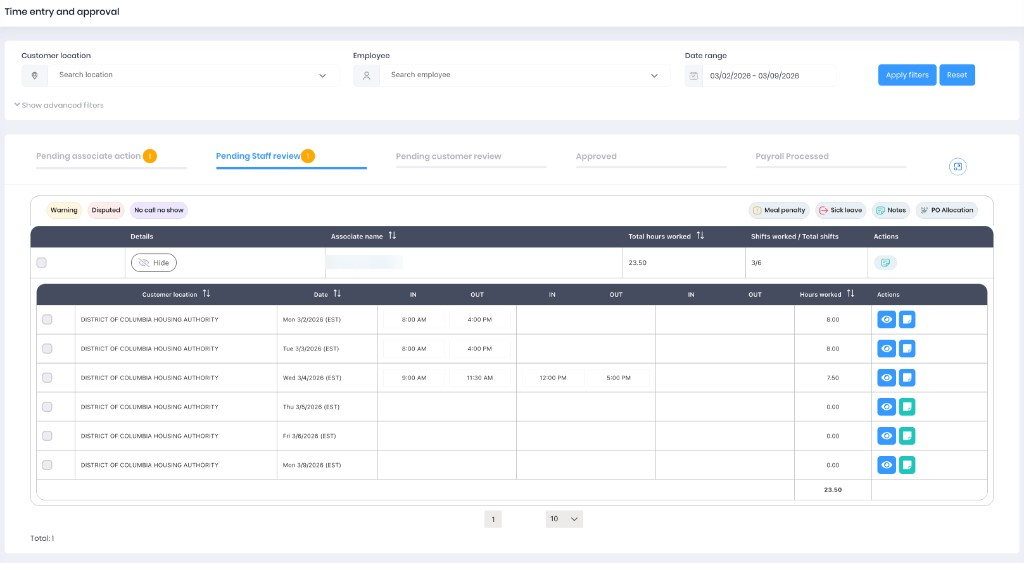Click the Notes legend chip
1024x563 pixels.
coord(891,210)
